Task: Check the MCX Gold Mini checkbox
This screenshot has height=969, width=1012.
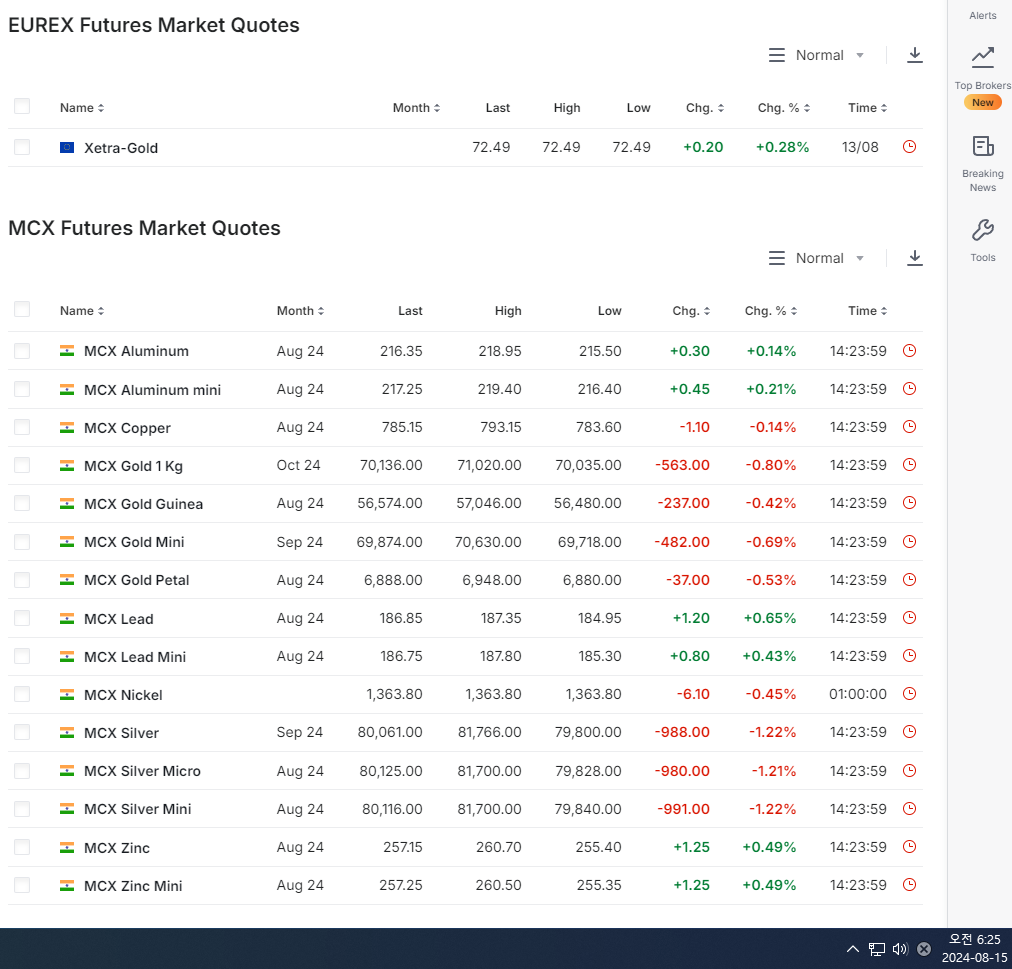Action: coord(22,542)
